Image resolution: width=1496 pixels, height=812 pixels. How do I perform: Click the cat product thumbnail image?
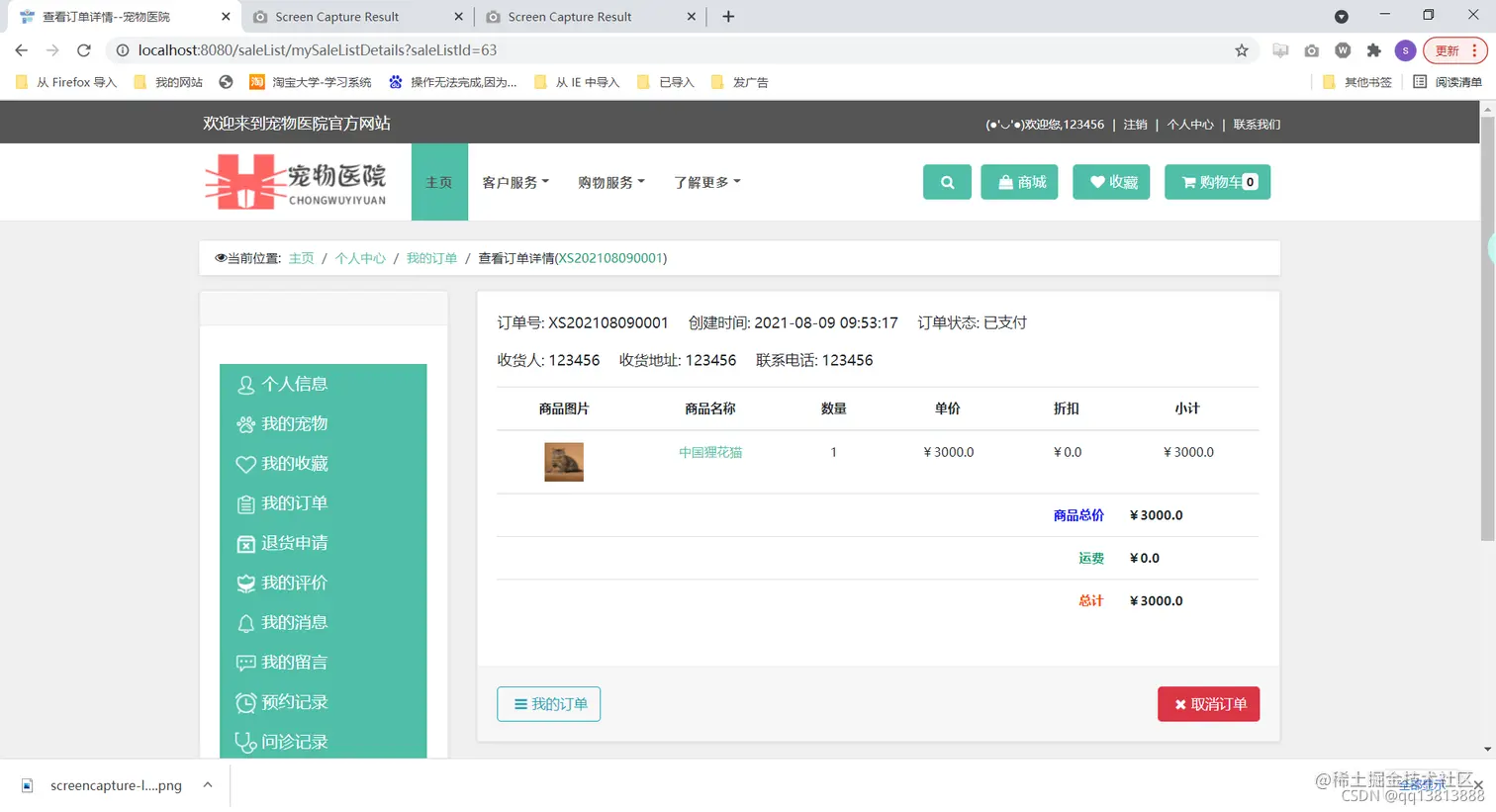[564, 461]
